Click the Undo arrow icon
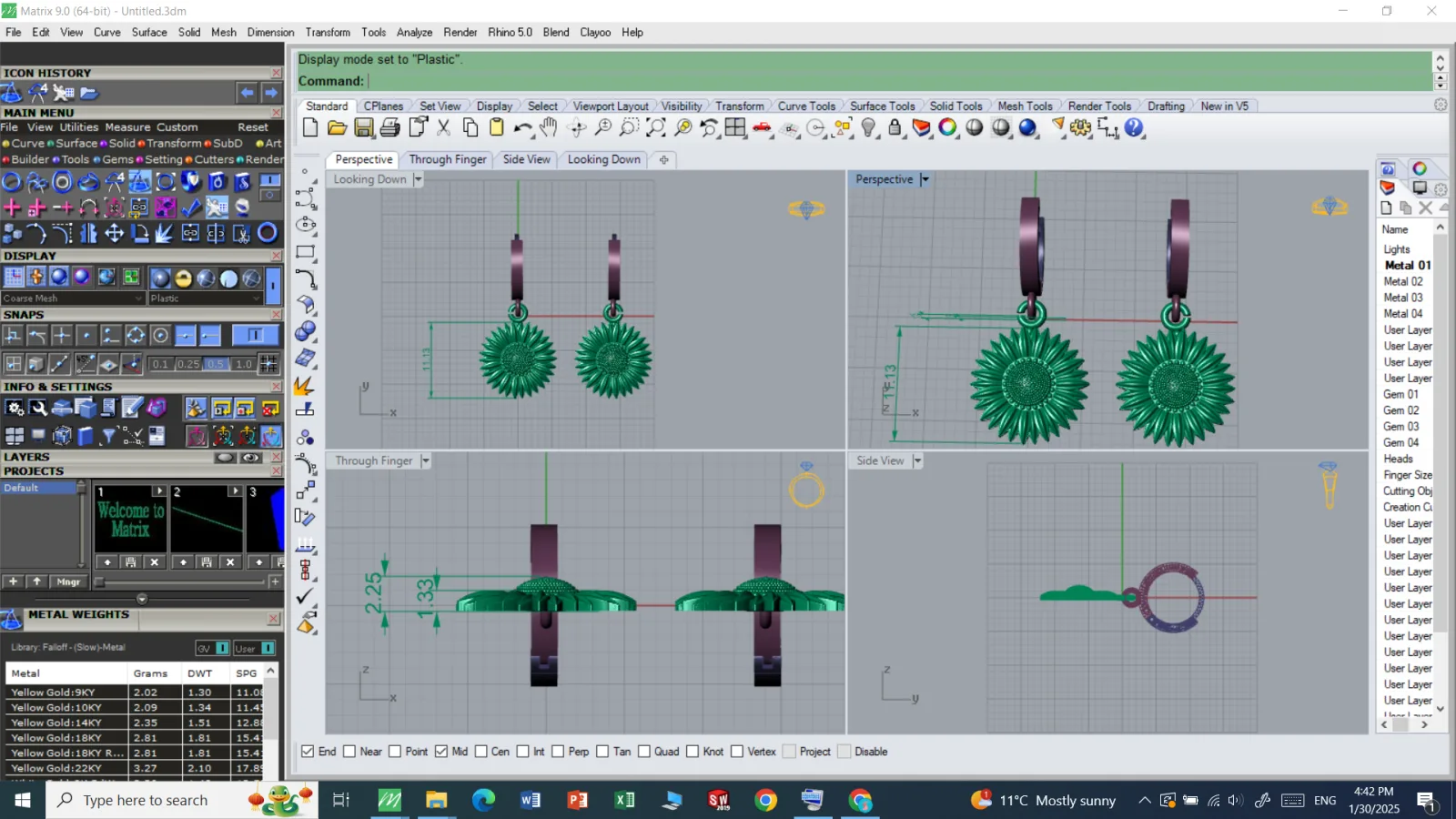 tap(523, 128)
